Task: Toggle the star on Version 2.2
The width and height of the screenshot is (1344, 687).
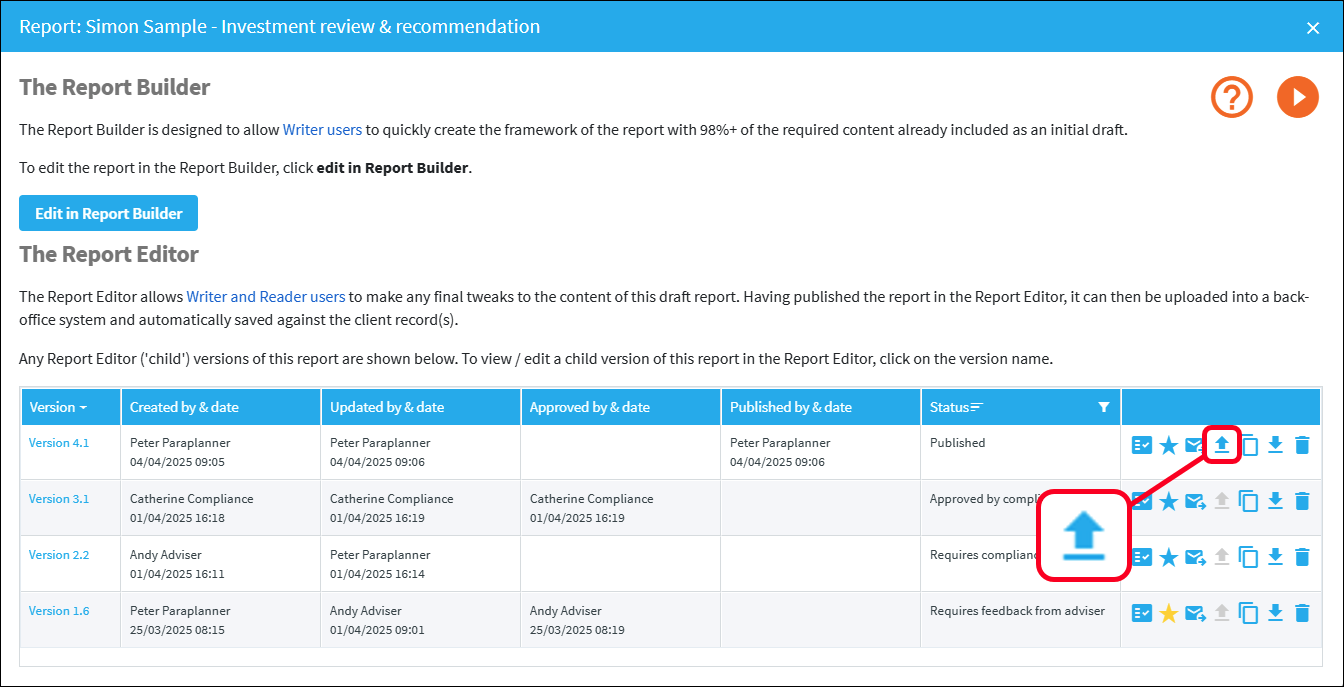Action: tap(1168, 557)
